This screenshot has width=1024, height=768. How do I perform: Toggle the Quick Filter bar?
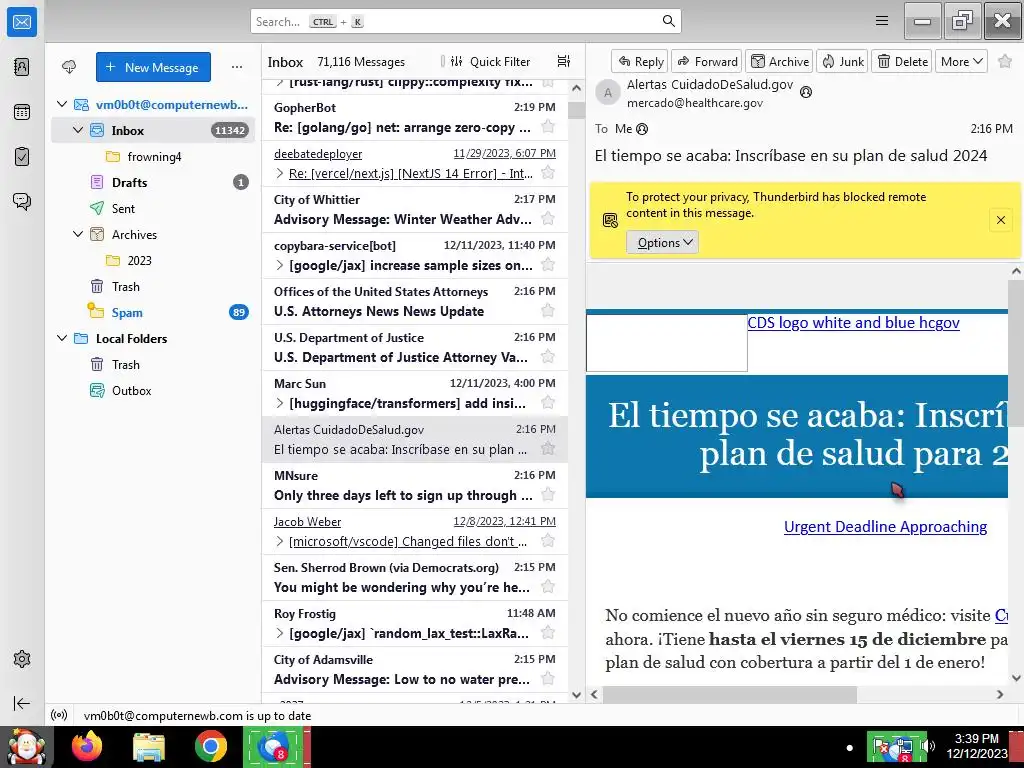(490, 61)
